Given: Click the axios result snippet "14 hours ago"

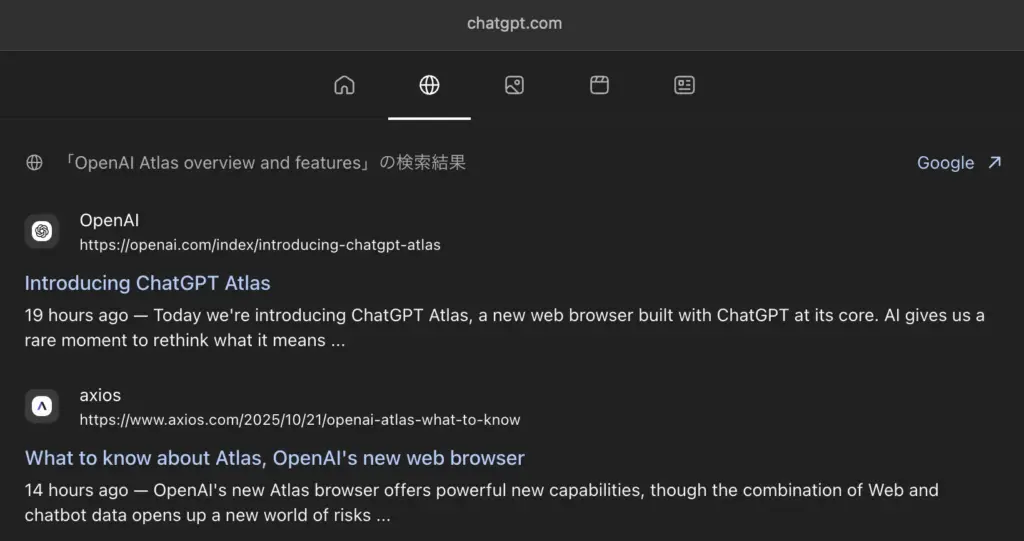Looking at the screenshot, I should pyautogui.click(x=77, y=491).
